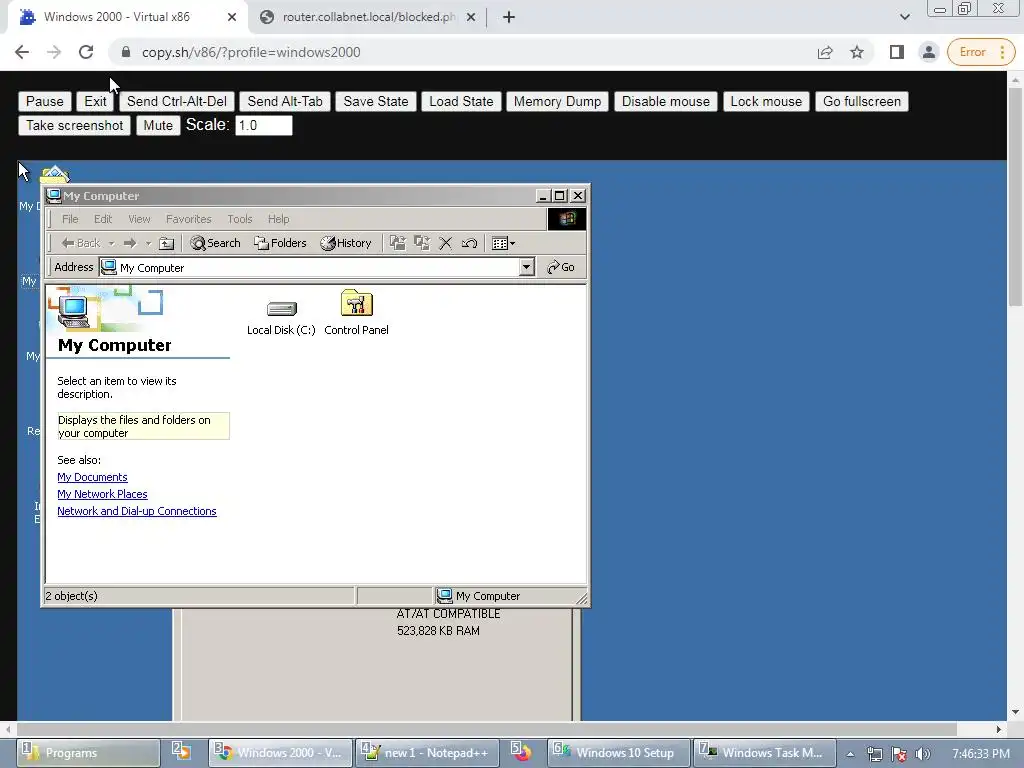Screen dimensions: 1024x768
Task: Toggle the Lock mouse button
Action: point(766,101)
